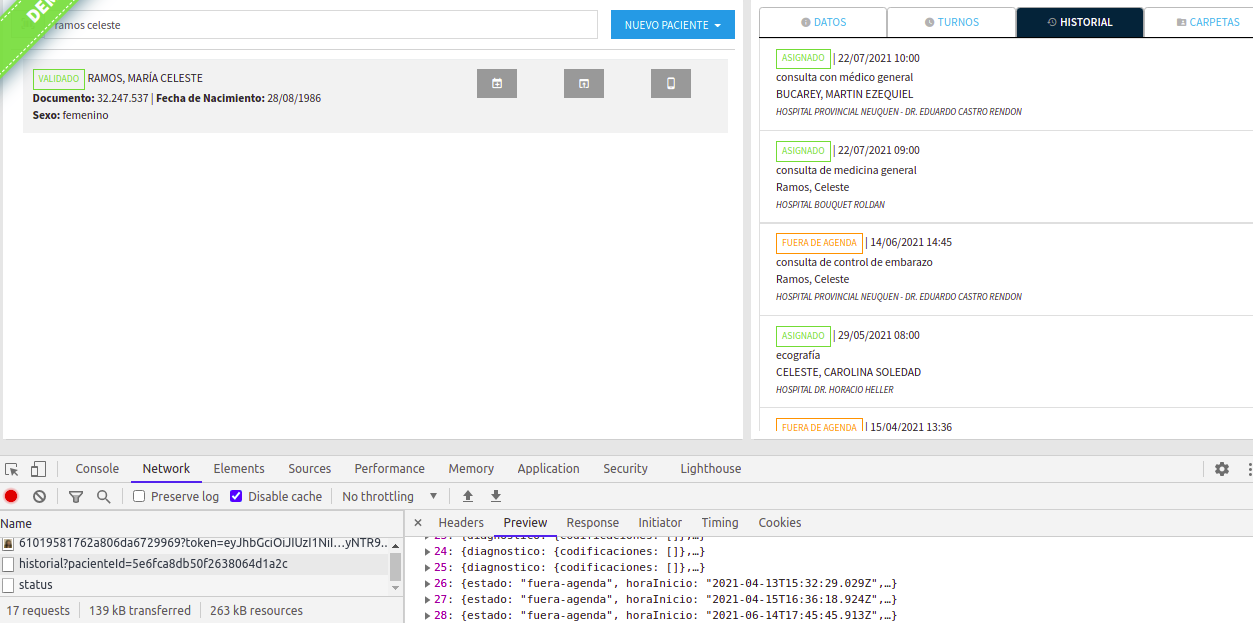Open the Memory DevTools tab

[471, 469]
